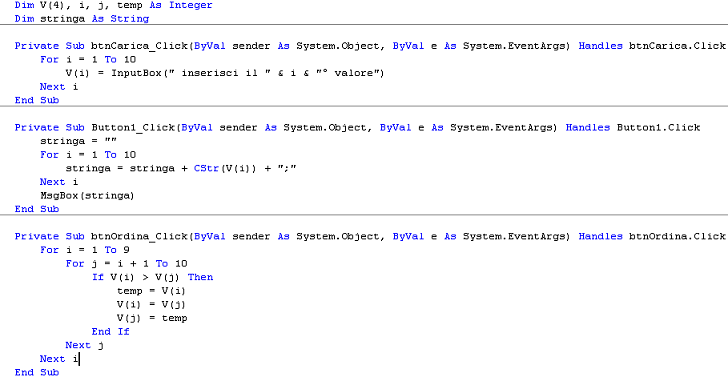Click the "Dim V(4), i, j, temp As Integer" line
The image size is (728, 377).
114,6
